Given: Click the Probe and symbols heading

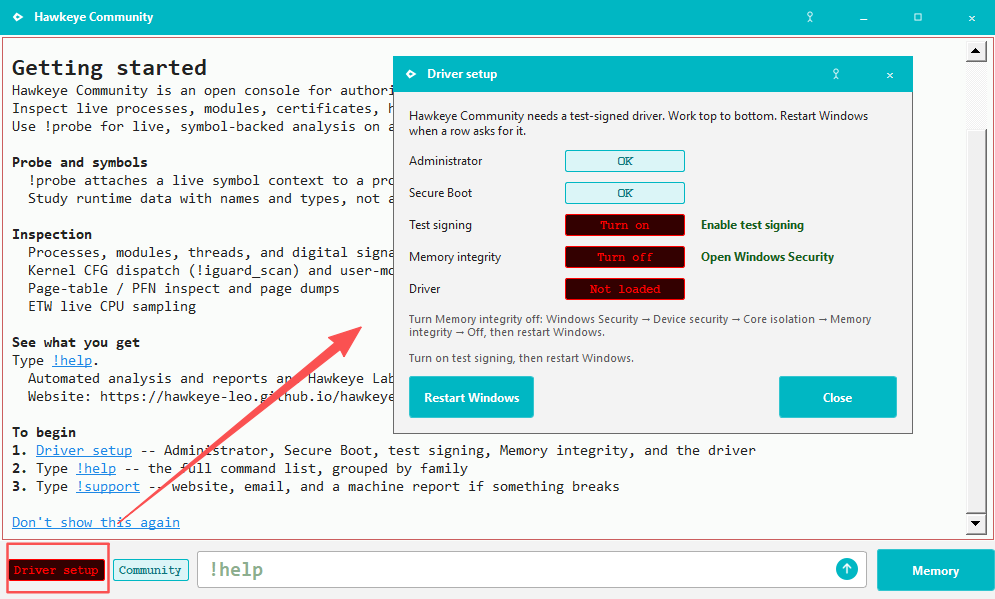Looking at the screenshot, I should tap(79, 162).
